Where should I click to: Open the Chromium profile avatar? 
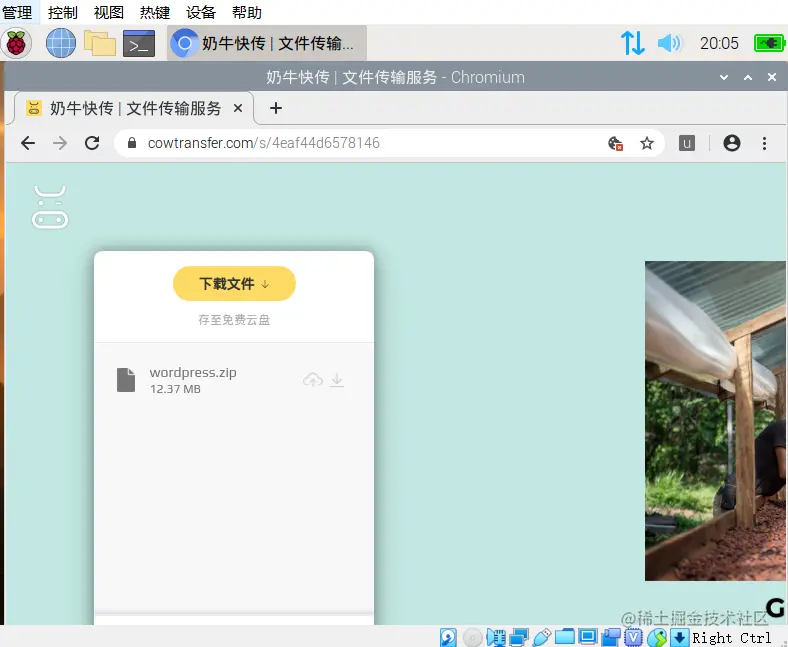click(x=732, y=143)
